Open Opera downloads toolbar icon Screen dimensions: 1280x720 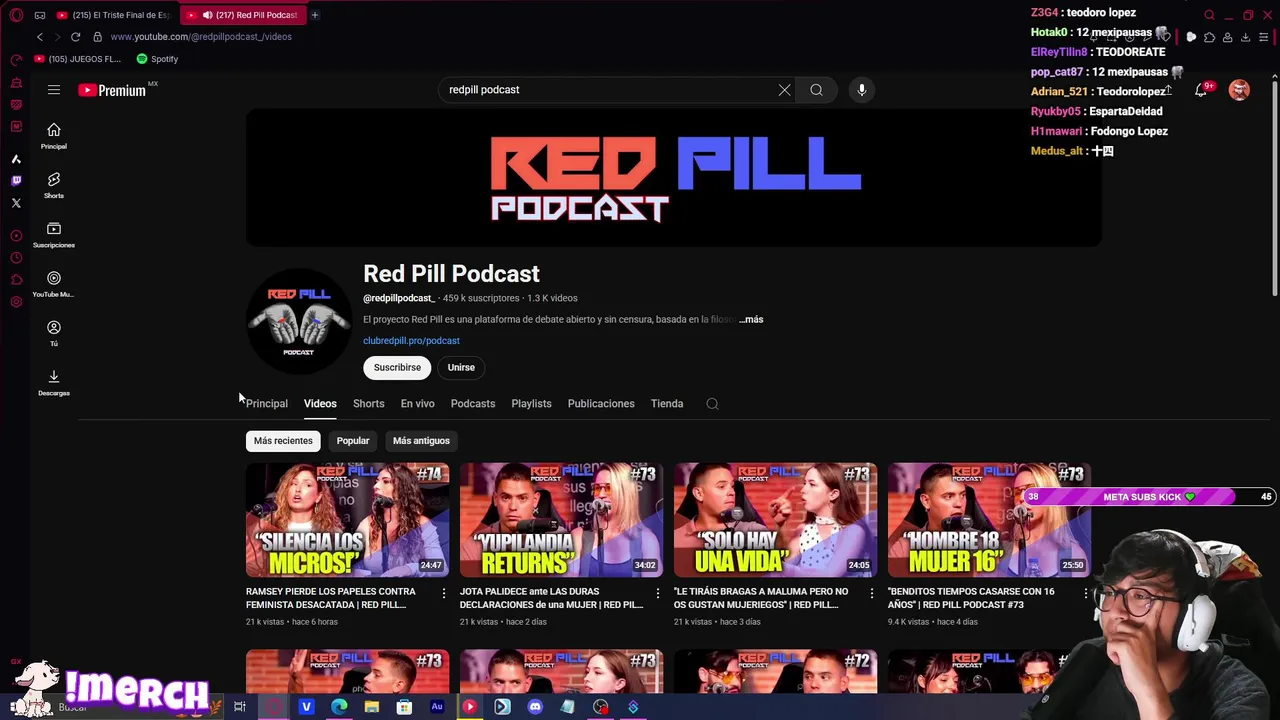[1245, 37]
